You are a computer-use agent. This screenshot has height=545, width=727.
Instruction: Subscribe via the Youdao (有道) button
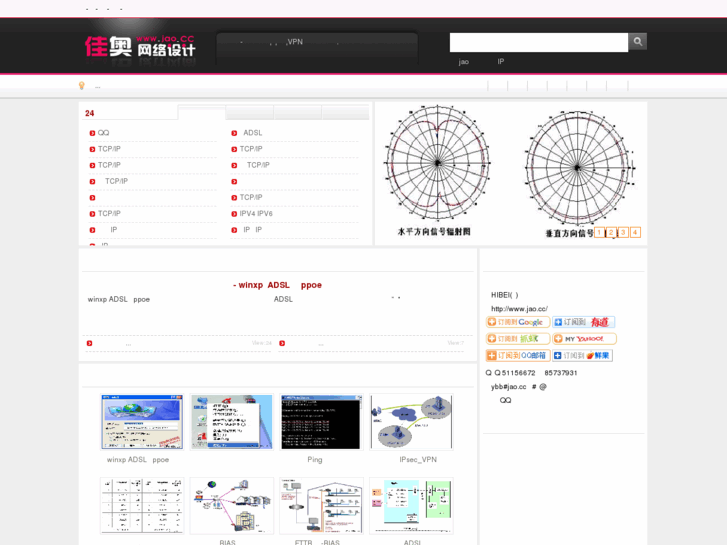pyautogui.click(x=583, y=322)
